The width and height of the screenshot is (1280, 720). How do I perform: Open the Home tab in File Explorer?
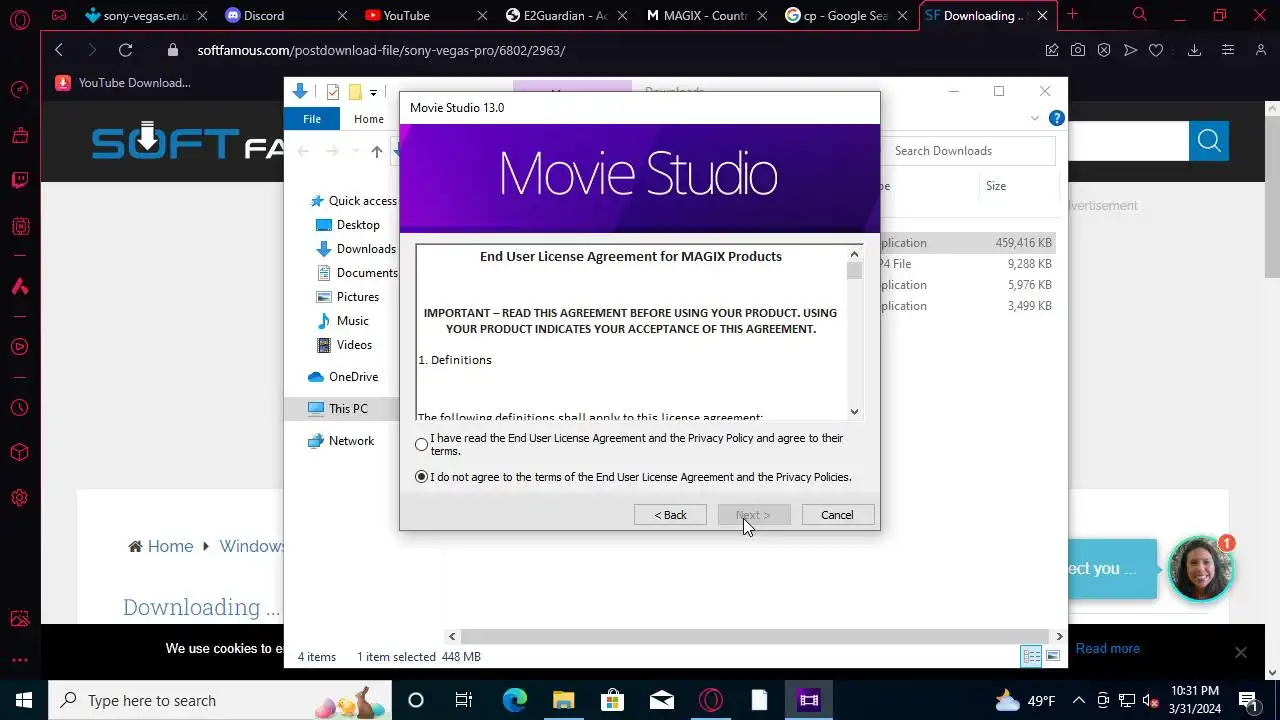pos(368,119)
